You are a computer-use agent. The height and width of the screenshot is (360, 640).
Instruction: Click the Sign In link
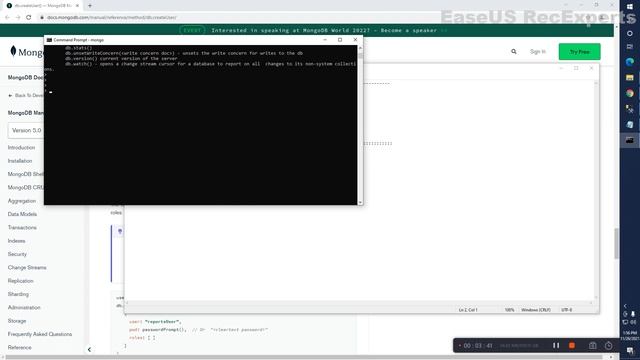(538, 51)
